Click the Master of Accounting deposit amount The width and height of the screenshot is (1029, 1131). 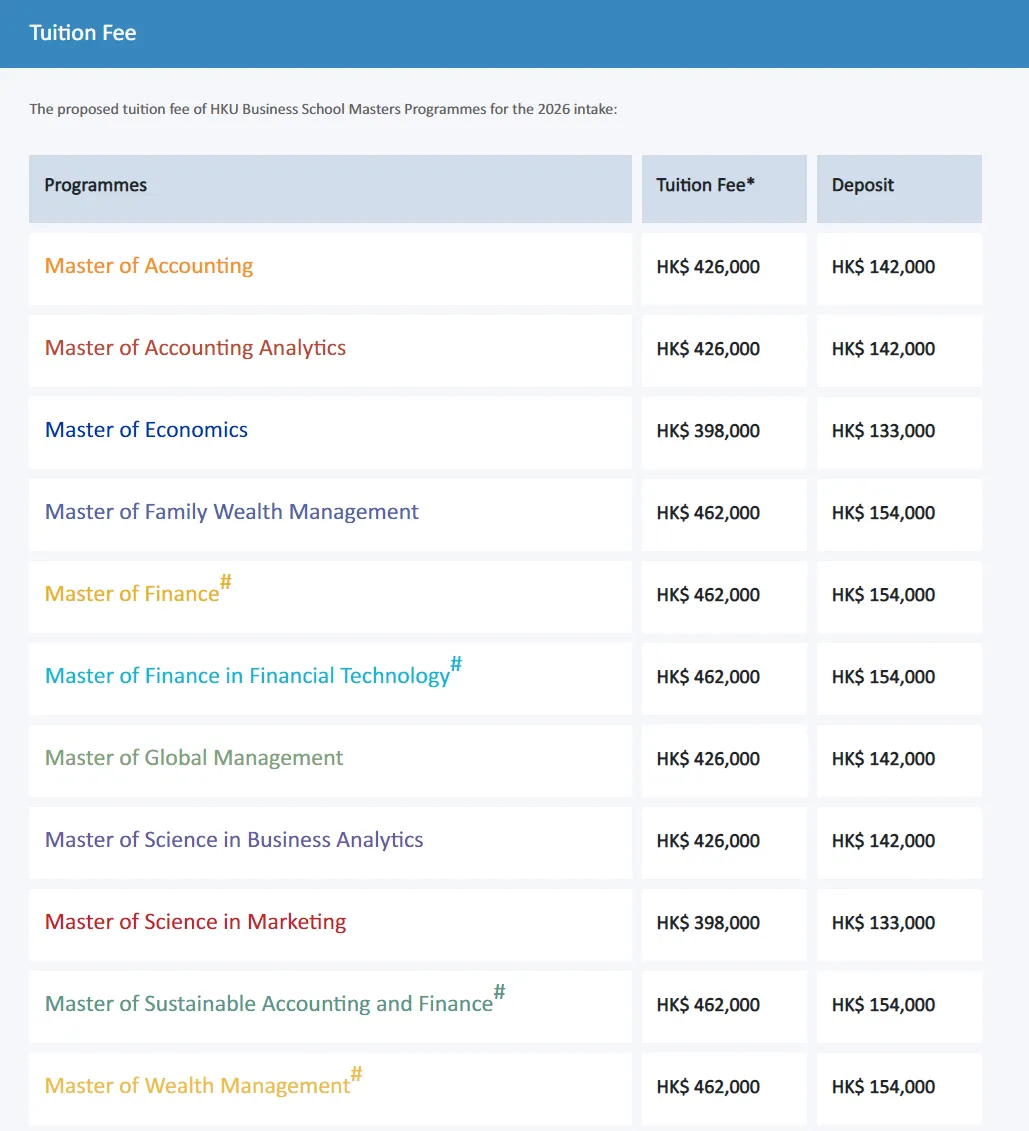pos(883,267)
